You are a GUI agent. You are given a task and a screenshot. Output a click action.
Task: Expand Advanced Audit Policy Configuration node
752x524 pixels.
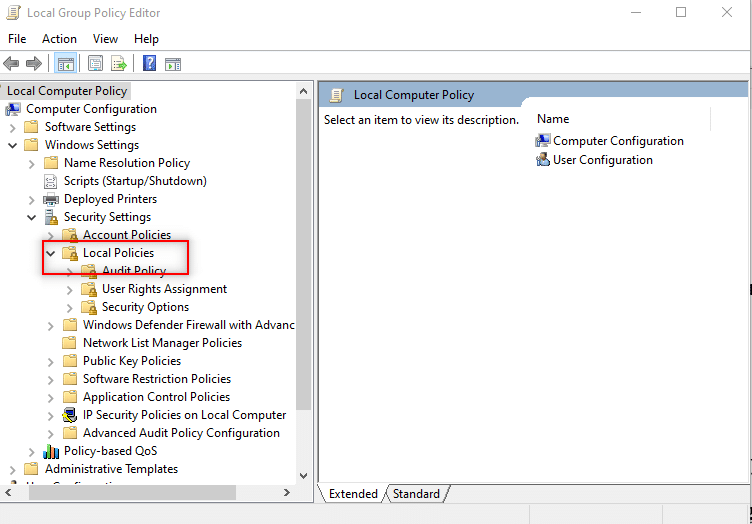point(51,434)
